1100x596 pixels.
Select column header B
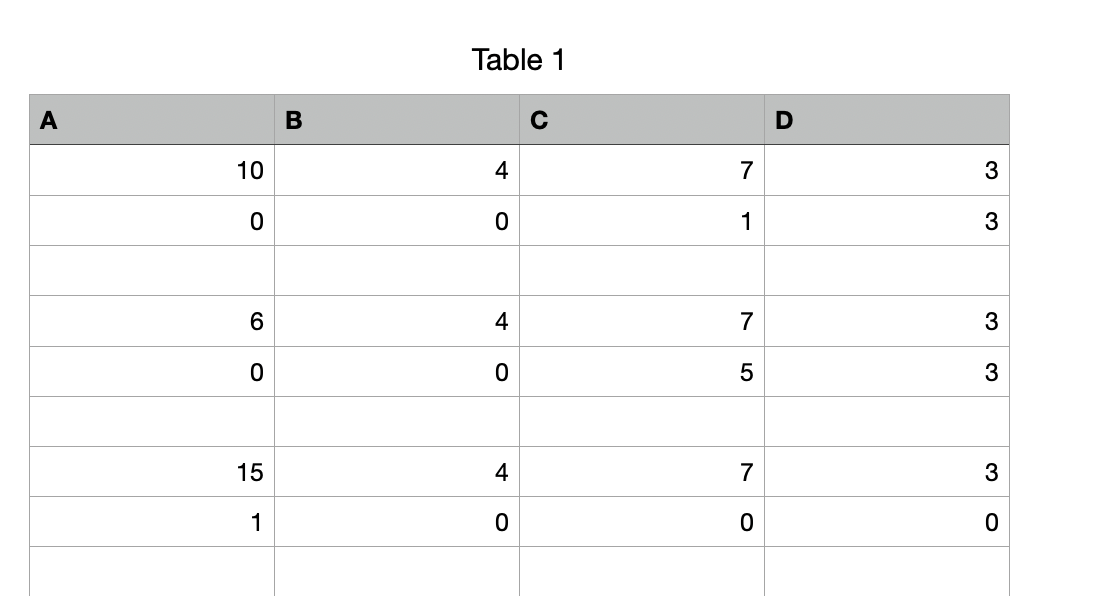pos(397,120)
